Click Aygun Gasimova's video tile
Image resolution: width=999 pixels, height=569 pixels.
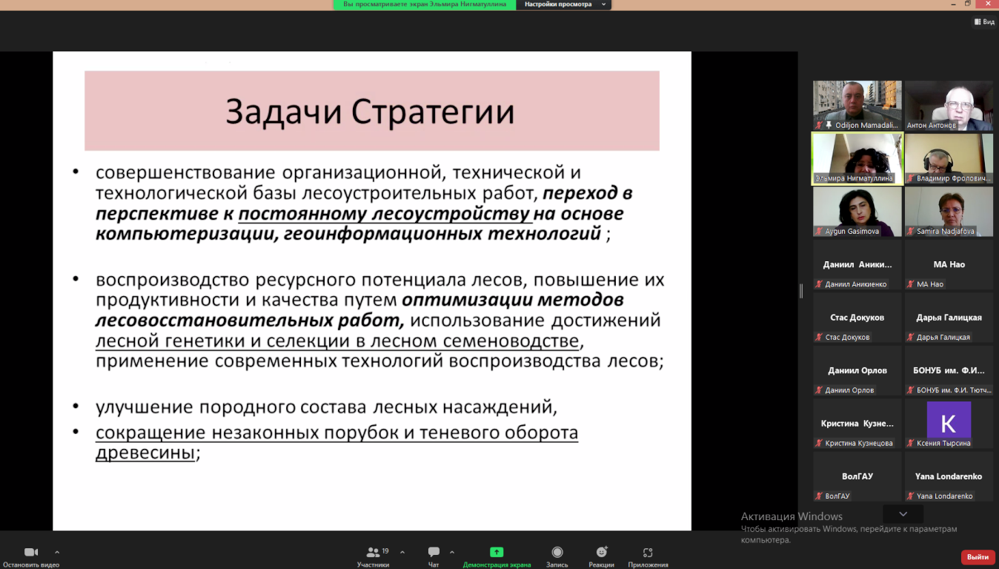click(x=857, y=211)
